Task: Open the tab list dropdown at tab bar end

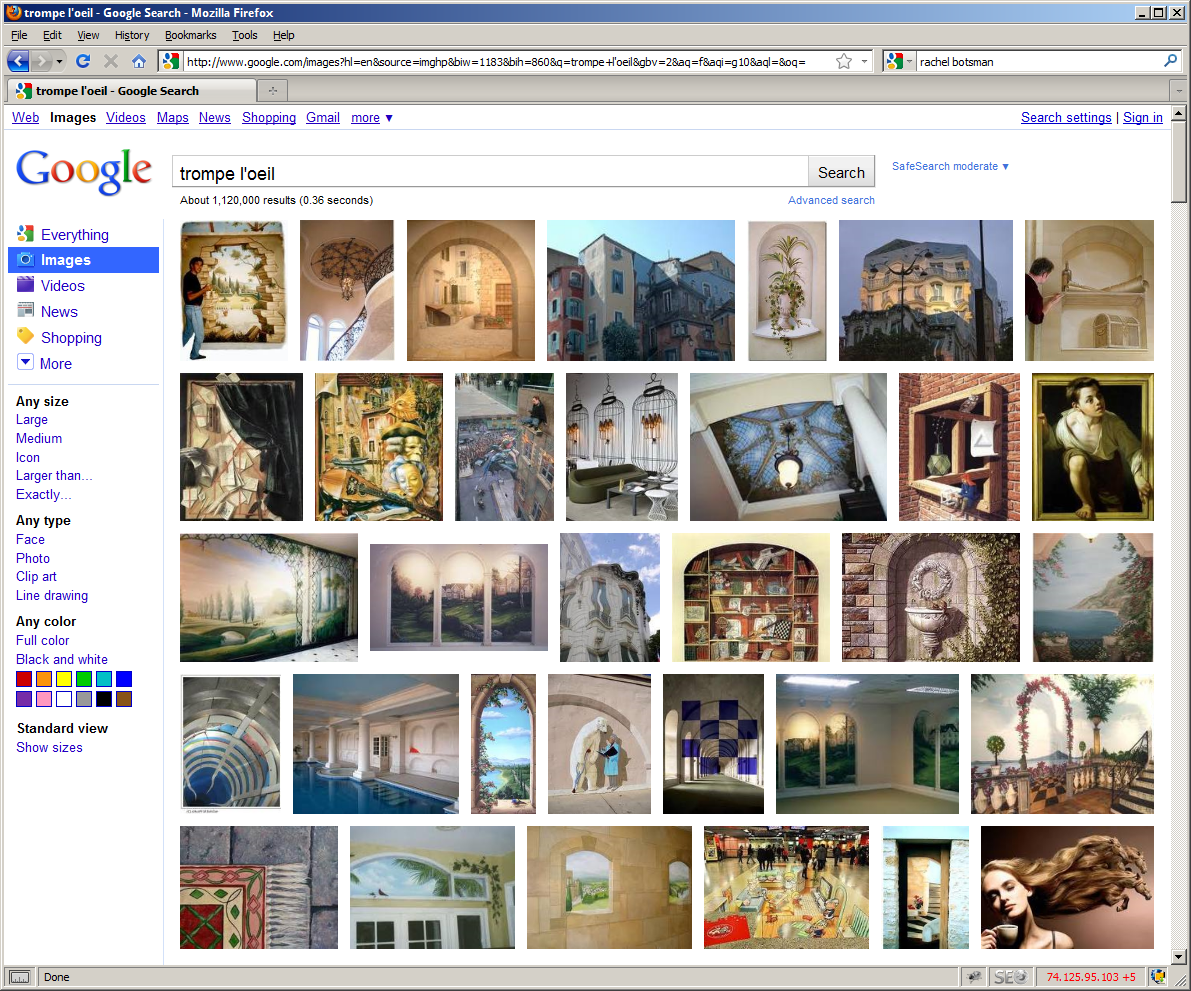Action: point(1179,90)
